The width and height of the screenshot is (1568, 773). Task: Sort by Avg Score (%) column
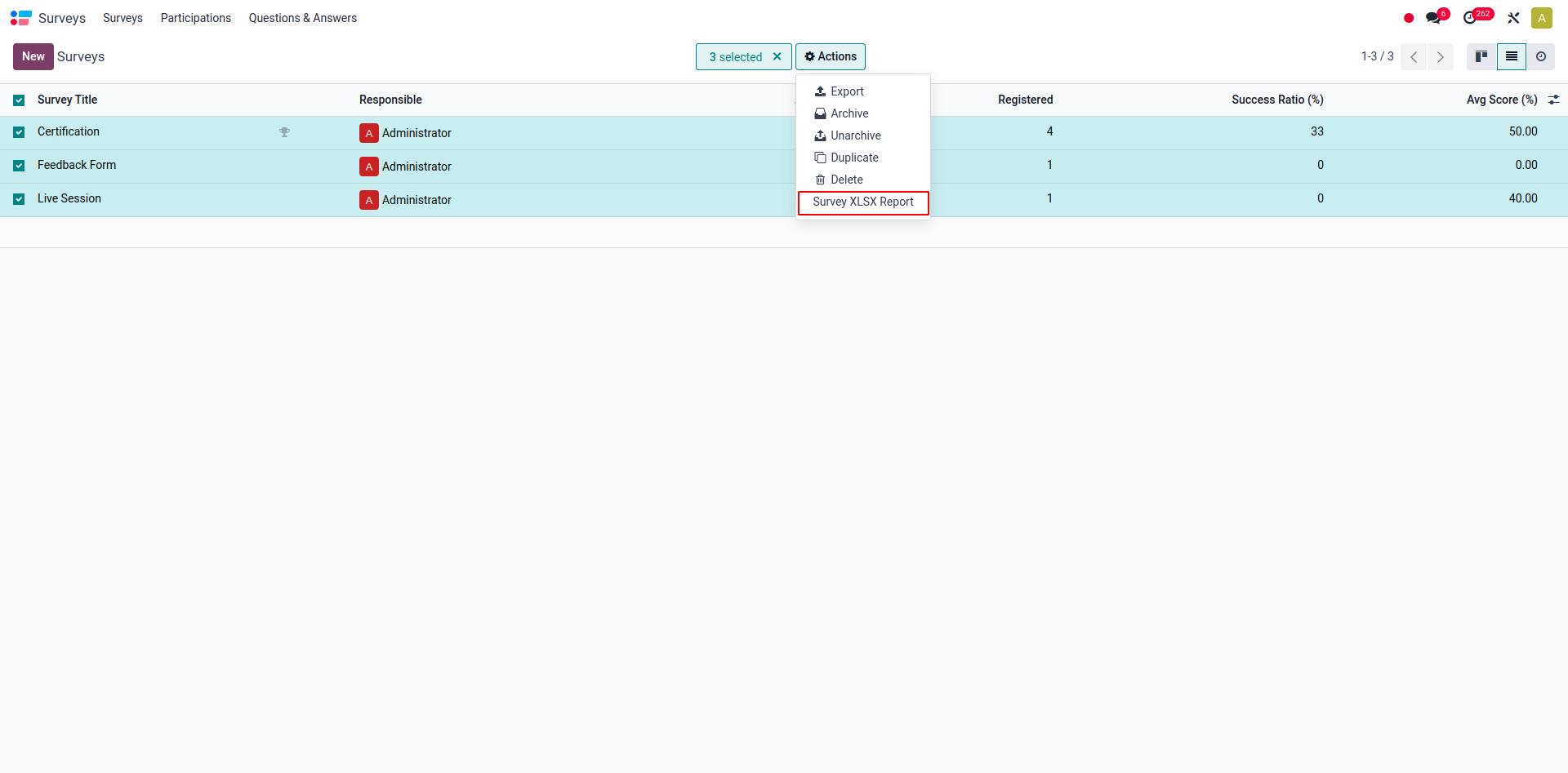(1502, 100)
